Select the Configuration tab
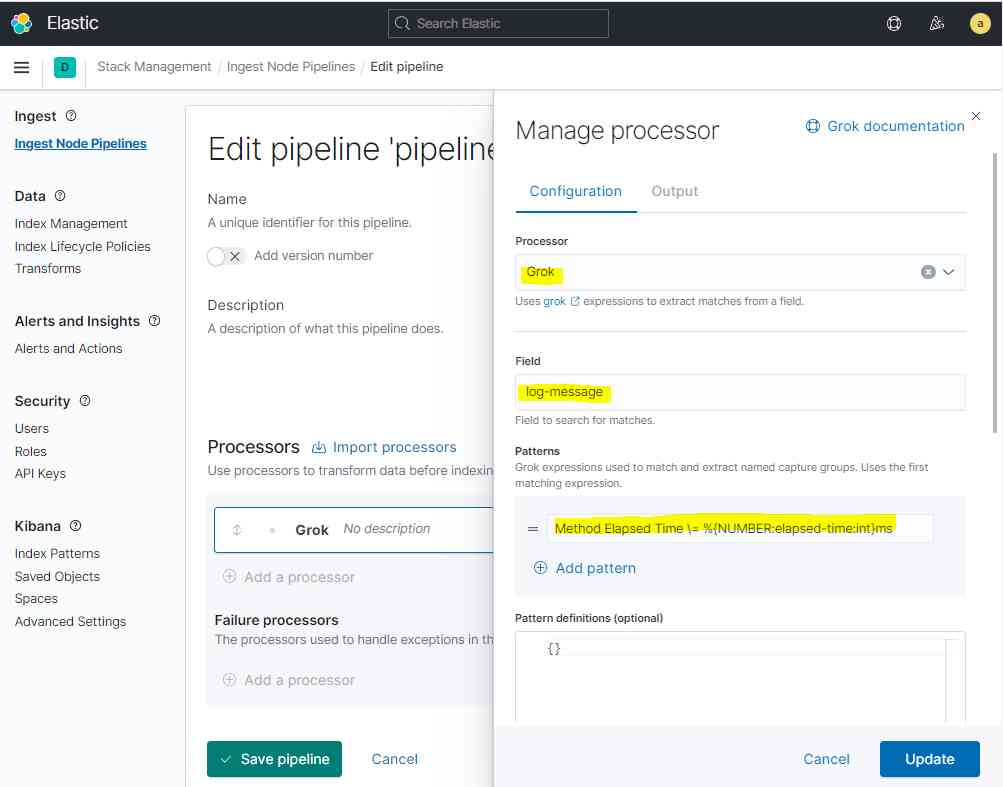 coord(575,191)
